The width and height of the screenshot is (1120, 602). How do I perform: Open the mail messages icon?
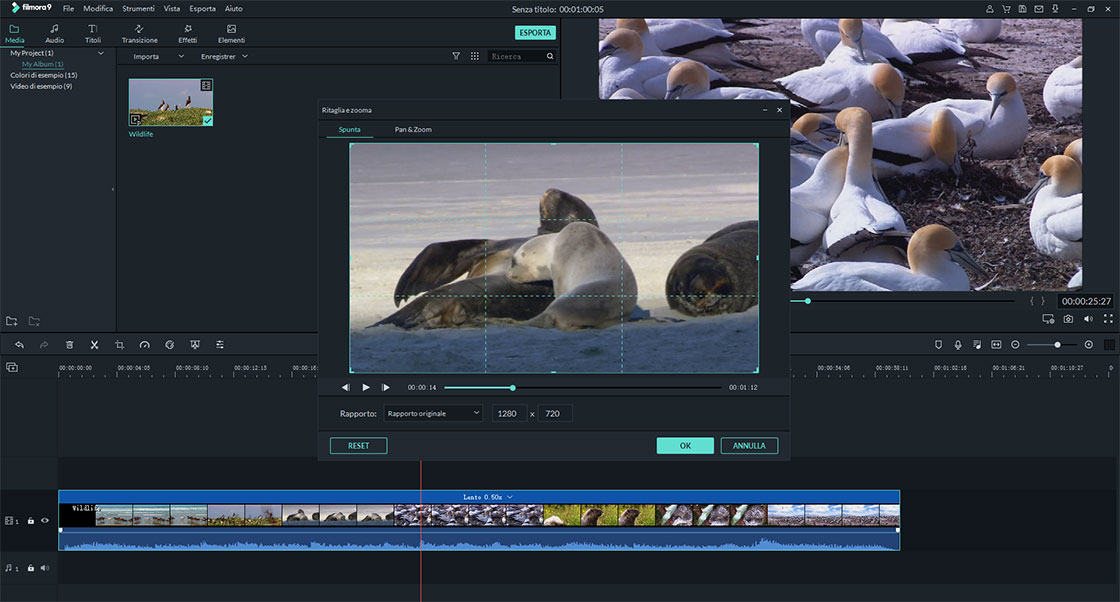(1039, 9)
